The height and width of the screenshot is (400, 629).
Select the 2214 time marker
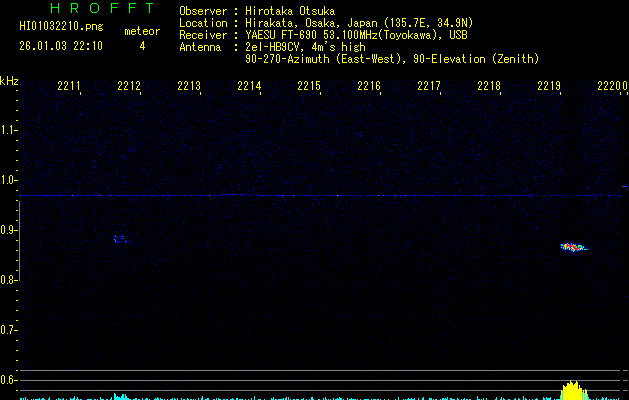[249, 87]
